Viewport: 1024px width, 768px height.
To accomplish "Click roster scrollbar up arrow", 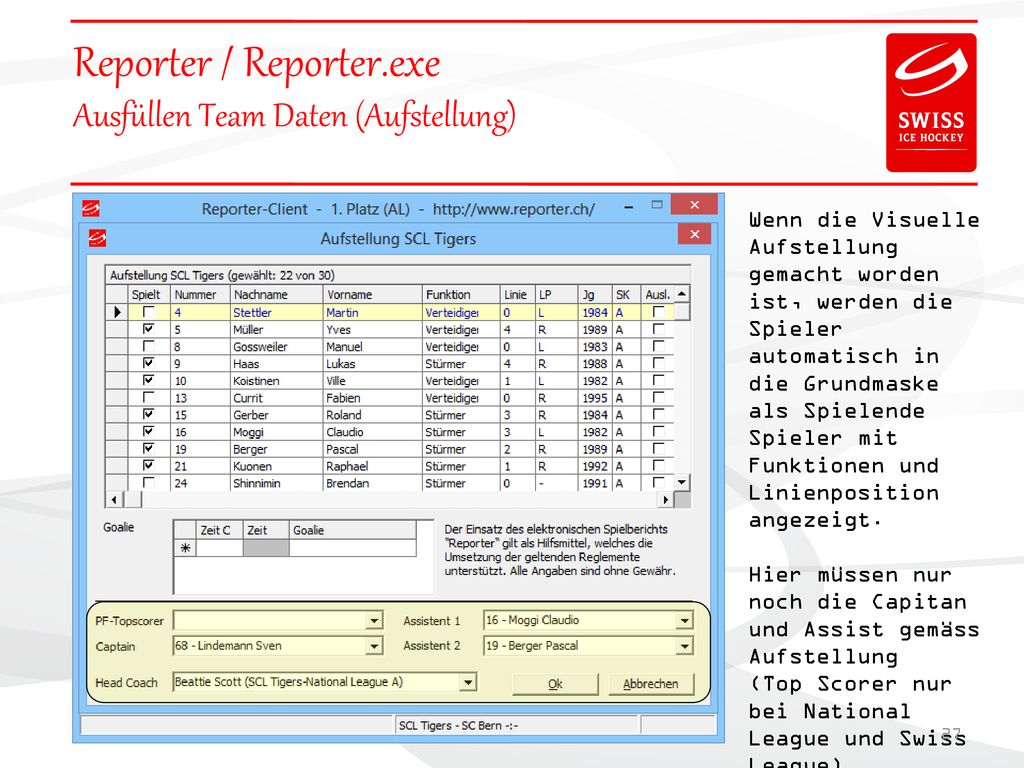I will point(682,294).
